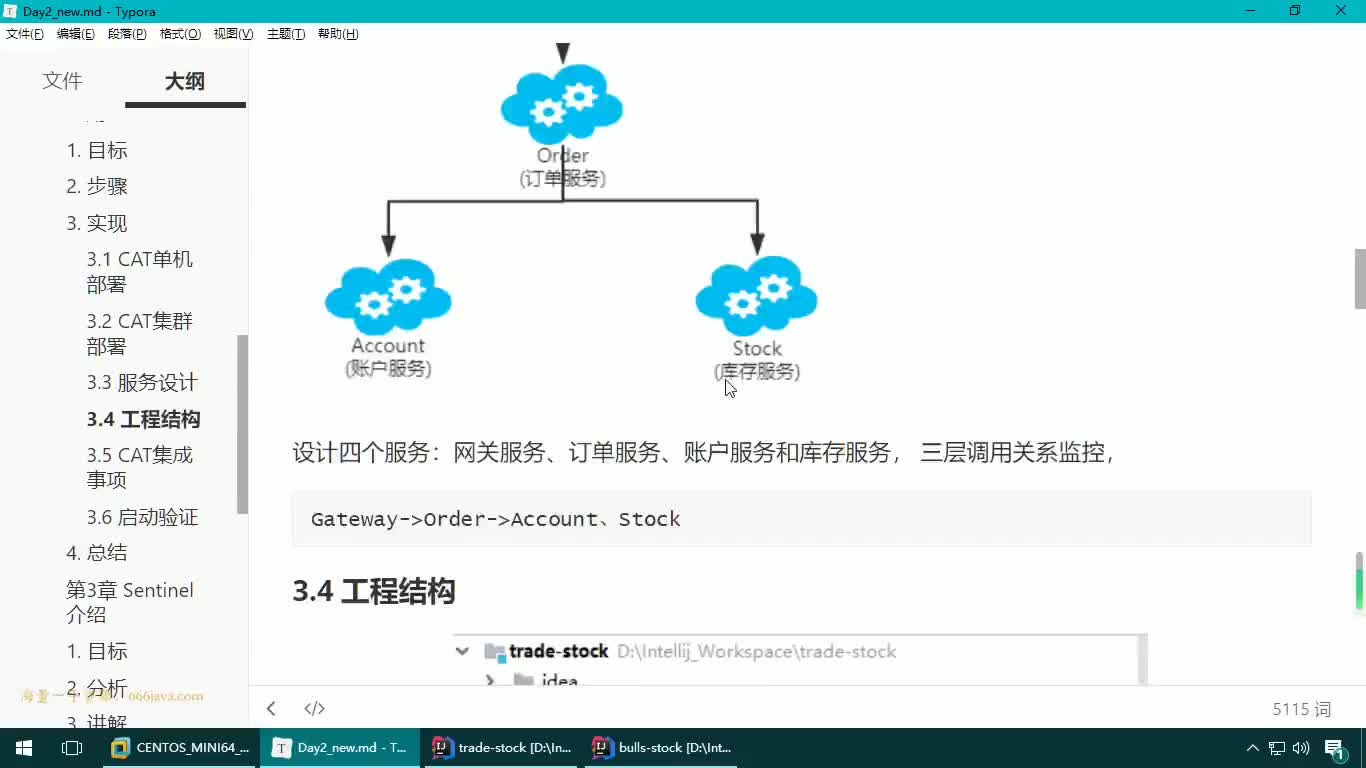
Task: Click the Stock (库存服务) label
Action: pyautogui.click(x=757, y=360)
